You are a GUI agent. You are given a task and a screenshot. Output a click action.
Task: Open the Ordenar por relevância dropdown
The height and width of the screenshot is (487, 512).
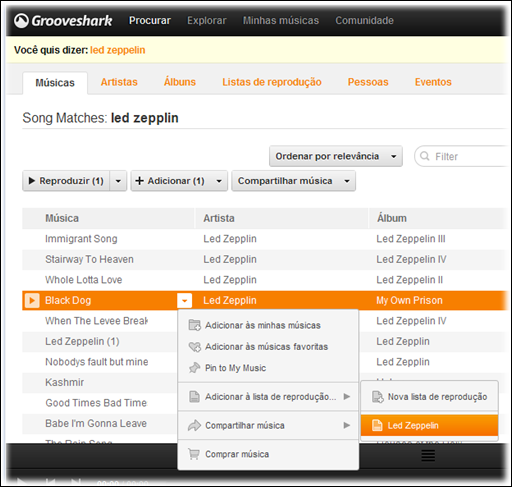pyautogui.click(x=336, y=156)
